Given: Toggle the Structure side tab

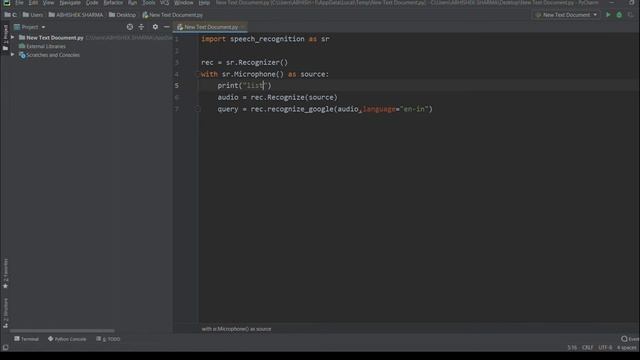Looking at the screenshot, I should 5,313.
